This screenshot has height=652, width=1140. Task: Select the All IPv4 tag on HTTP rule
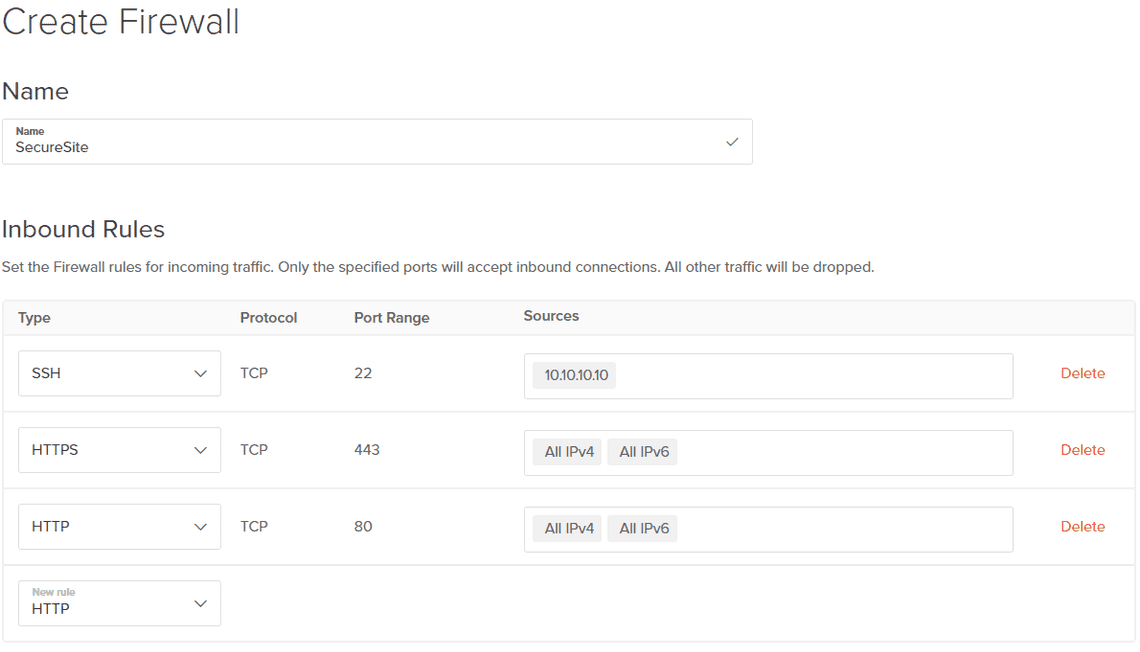tap(566, 528)
